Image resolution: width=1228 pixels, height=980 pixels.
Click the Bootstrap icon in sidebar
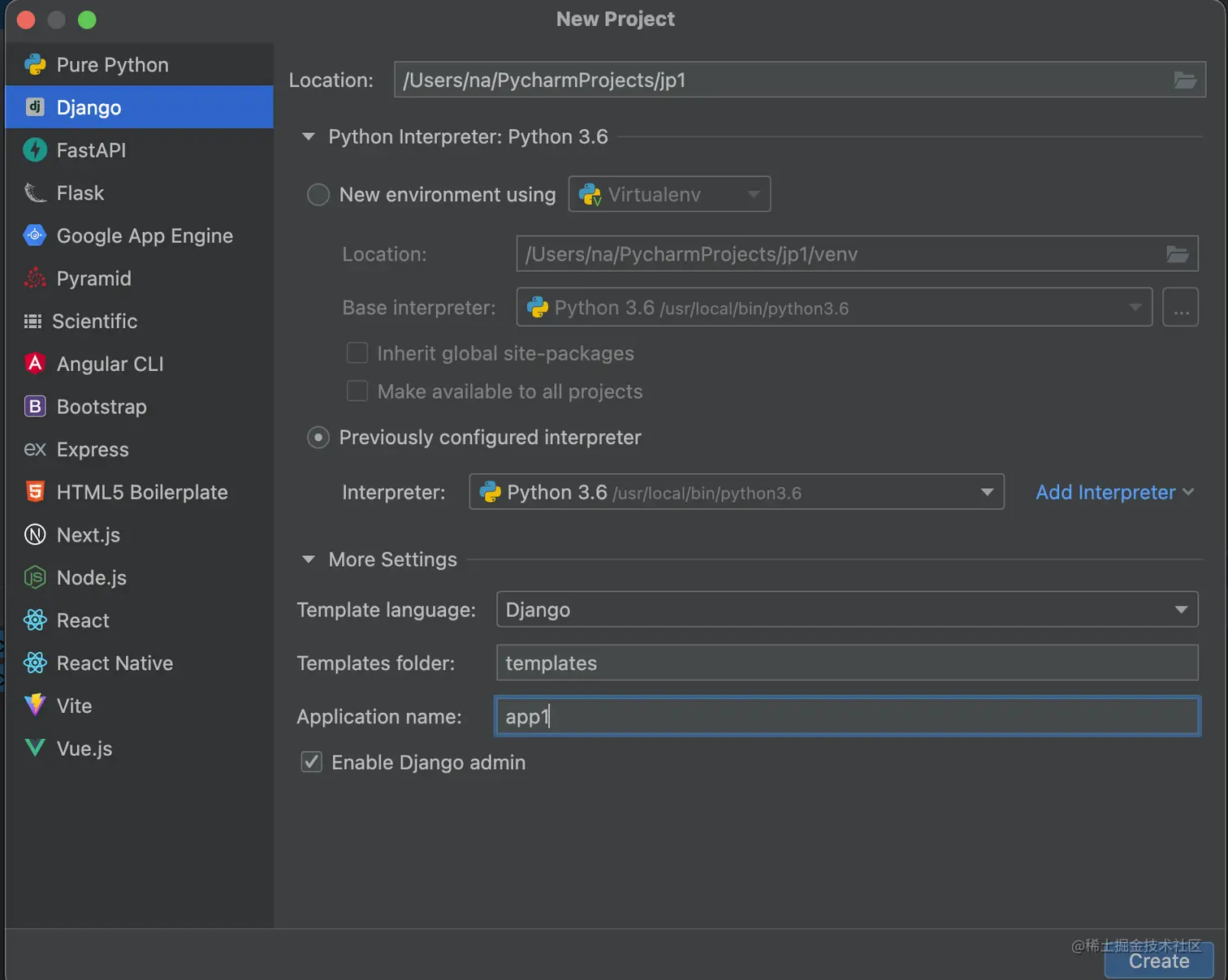pos(35,407)
